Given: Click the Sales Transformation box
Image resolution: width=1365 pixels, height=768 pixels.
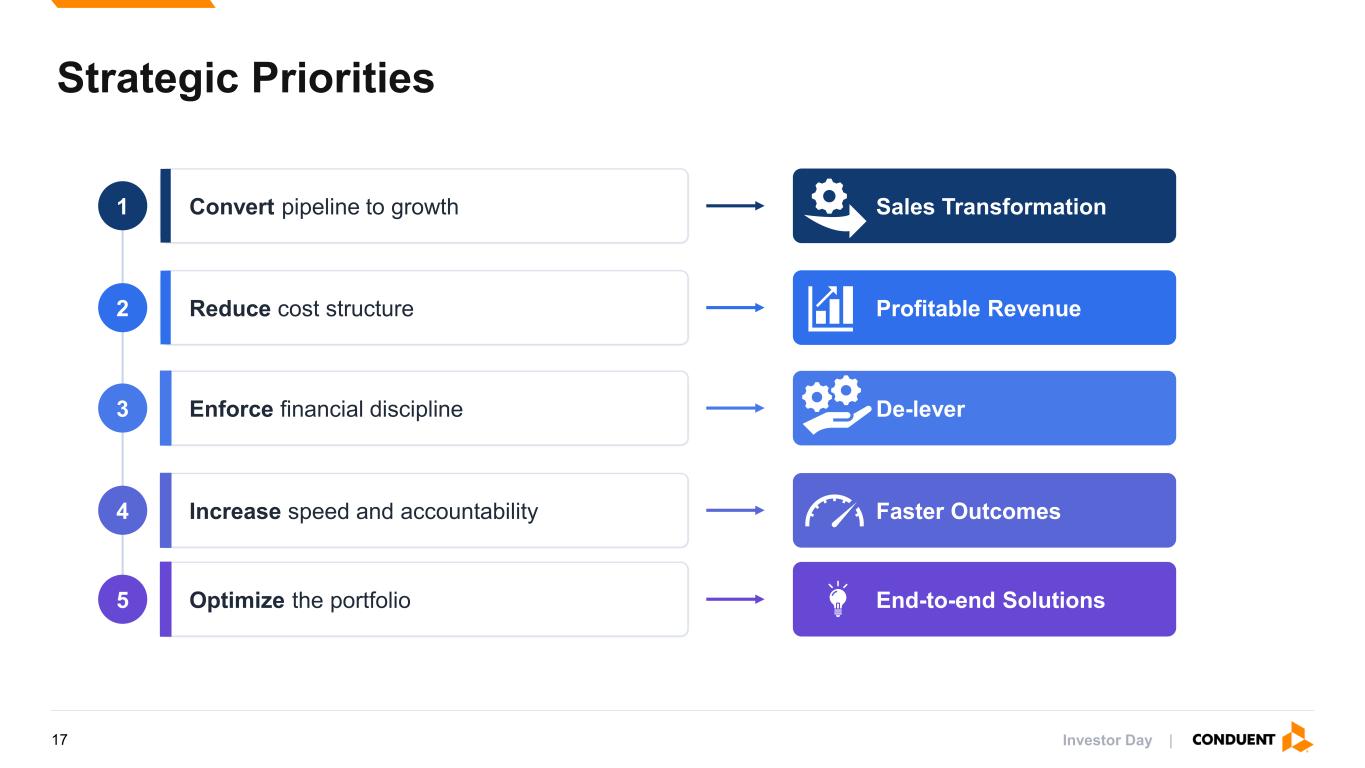Looking at the screenshot, I should tap(984, 206).
